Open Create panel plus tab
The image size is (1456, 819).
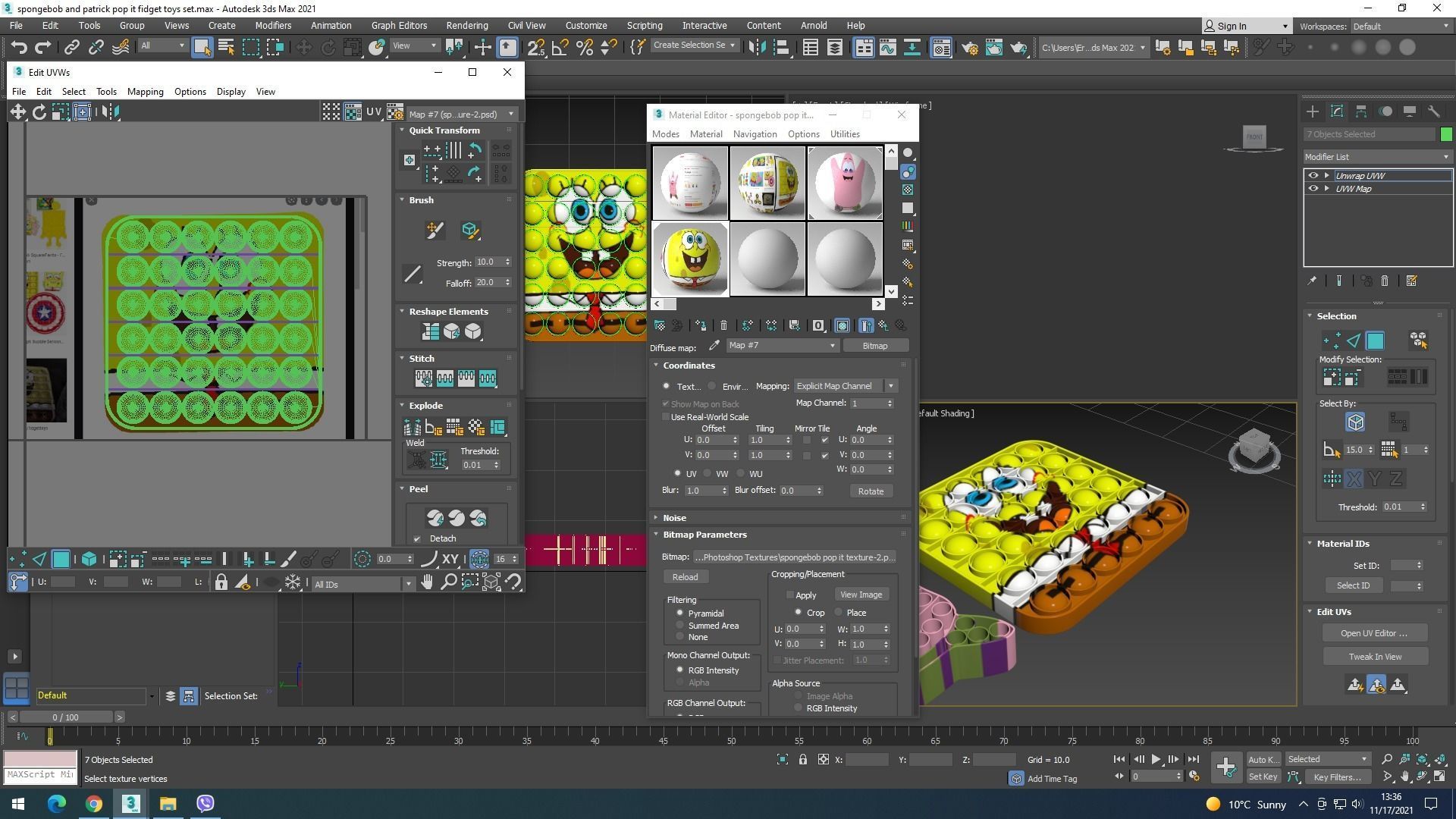[1313, 111]
